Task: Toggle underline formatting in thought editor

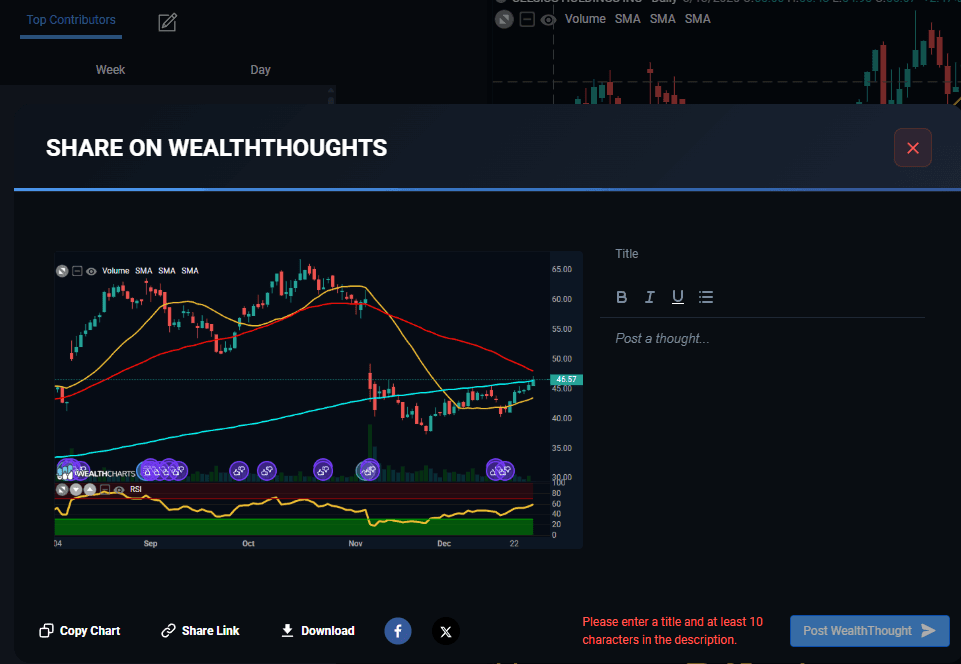Action: point(678,297)
